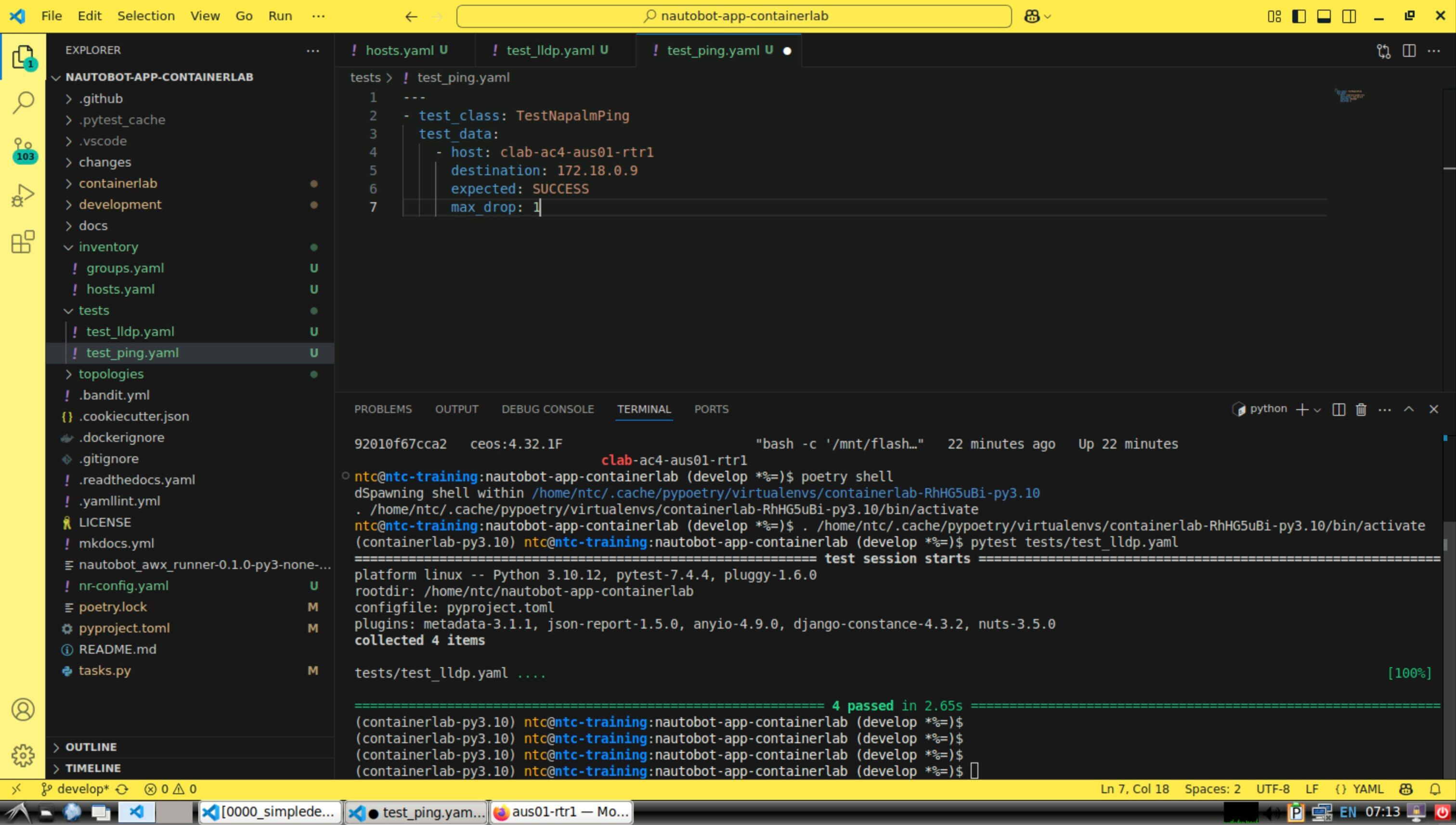The image size is (1456, 825).
Task: Open the Search view in activity bar
Action: click(x=23, y=103)
